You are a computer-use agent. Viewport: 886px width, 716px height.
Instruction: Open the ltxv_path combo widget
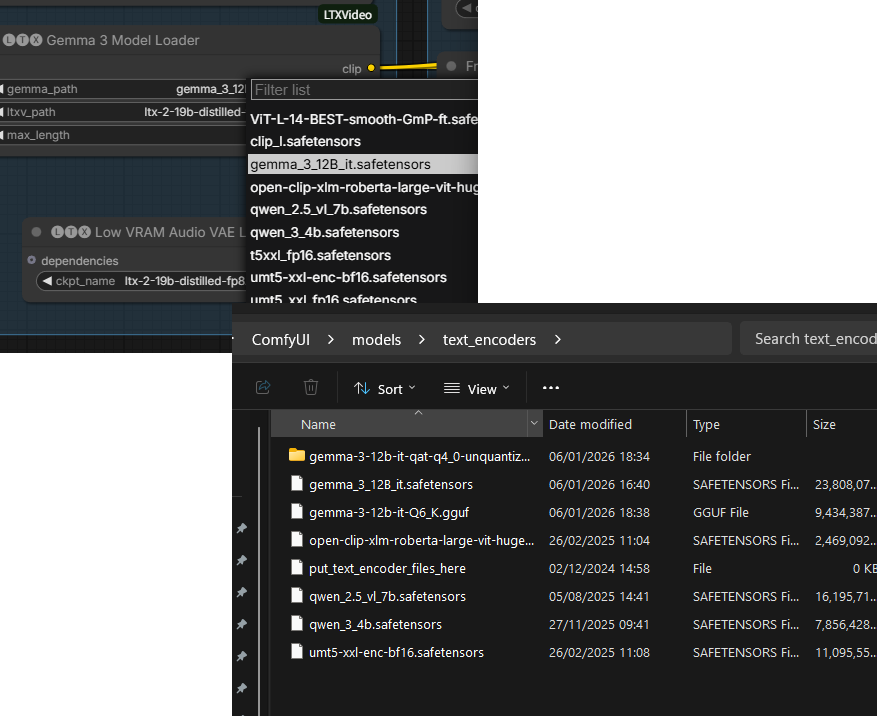point(123,112)
